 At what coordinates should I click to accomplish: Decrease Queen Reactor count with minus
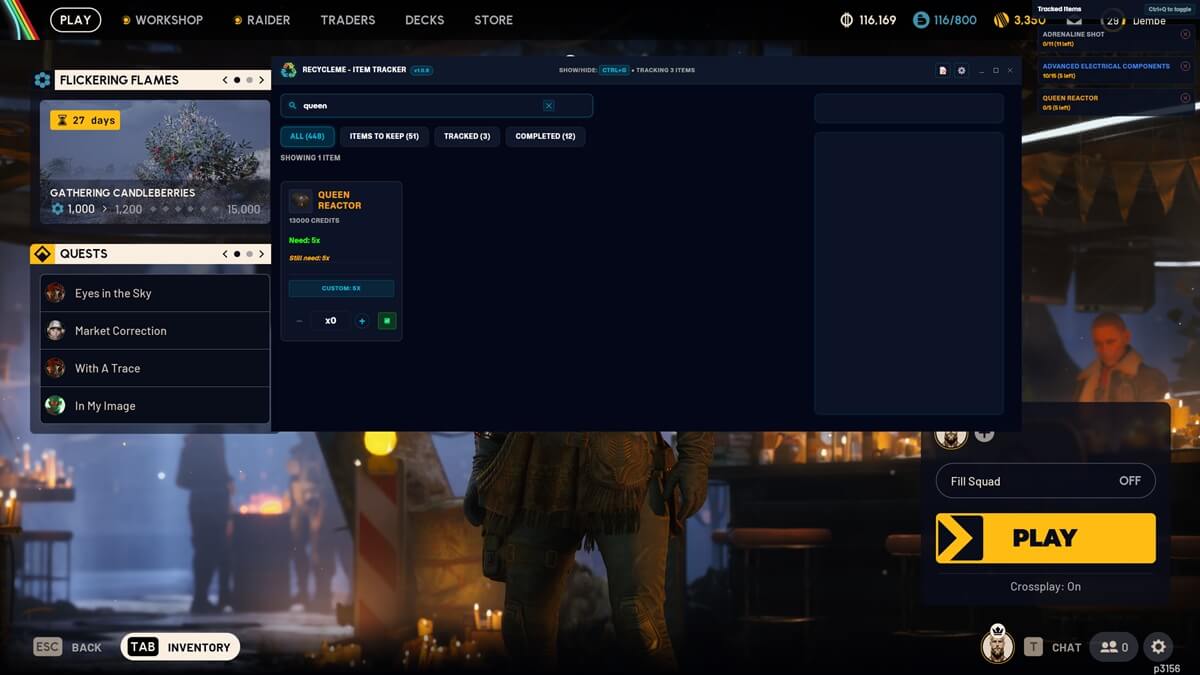(299, 321)
